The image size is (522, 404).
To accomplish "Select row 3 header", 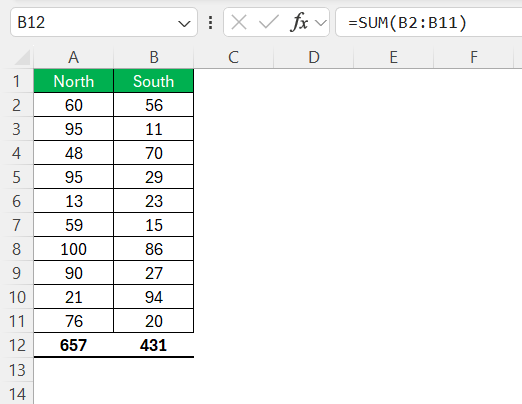I will click(17, 129).
